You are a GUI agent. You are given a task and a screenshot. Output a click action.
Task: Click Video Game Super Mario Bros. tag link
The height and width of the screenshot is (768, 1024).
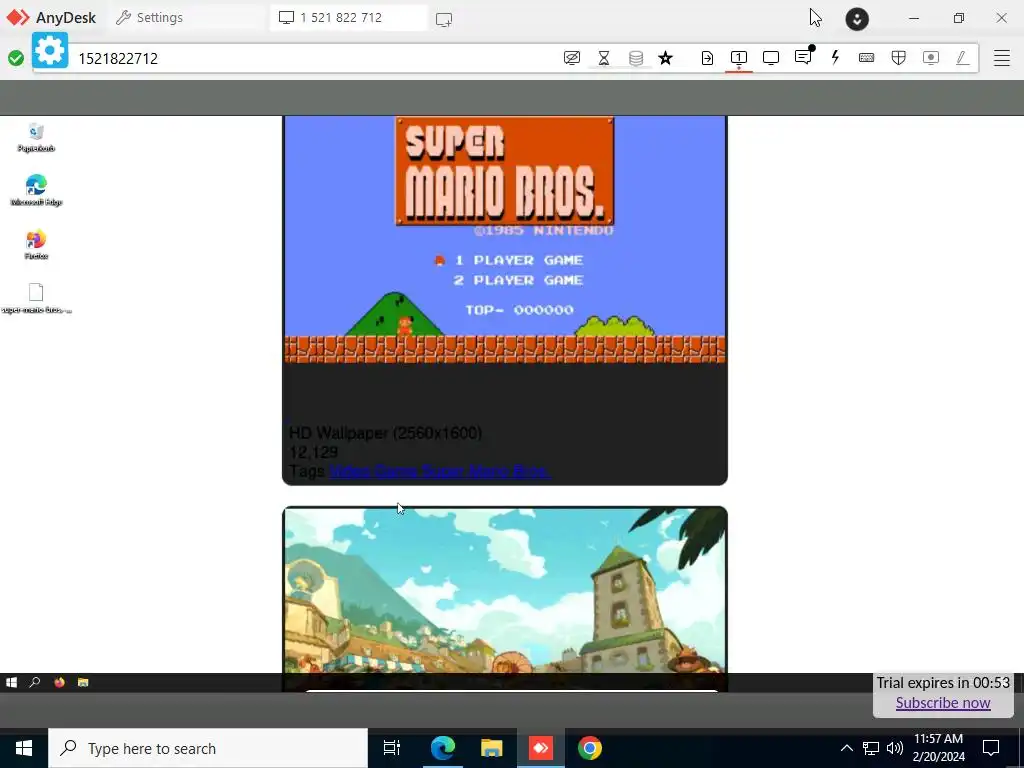tap(440, 471)
